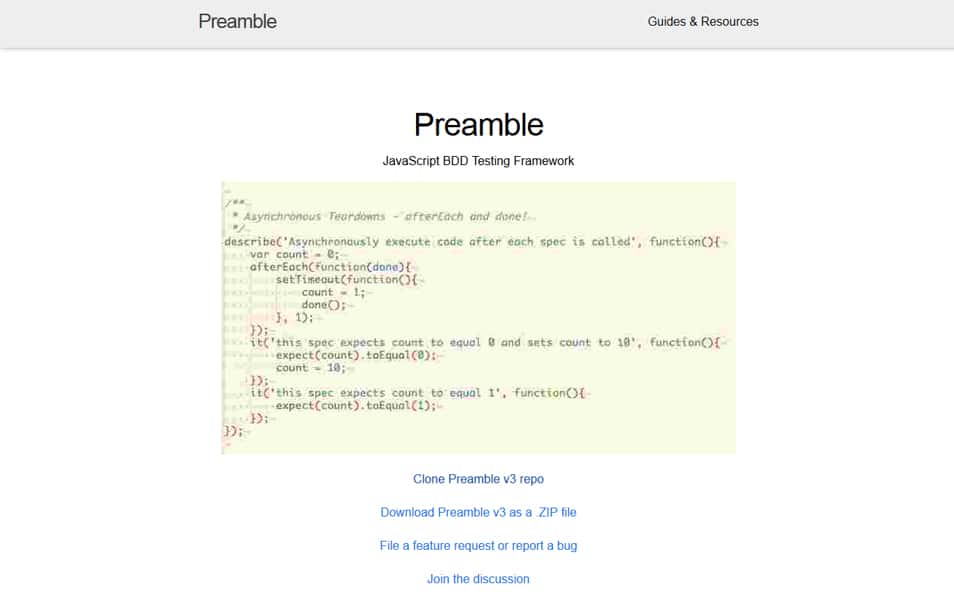Click the 'var count = 0;' code line
The width and height of the screenshot is (954, 600).
pyautogui.click(x=294, y=254)
